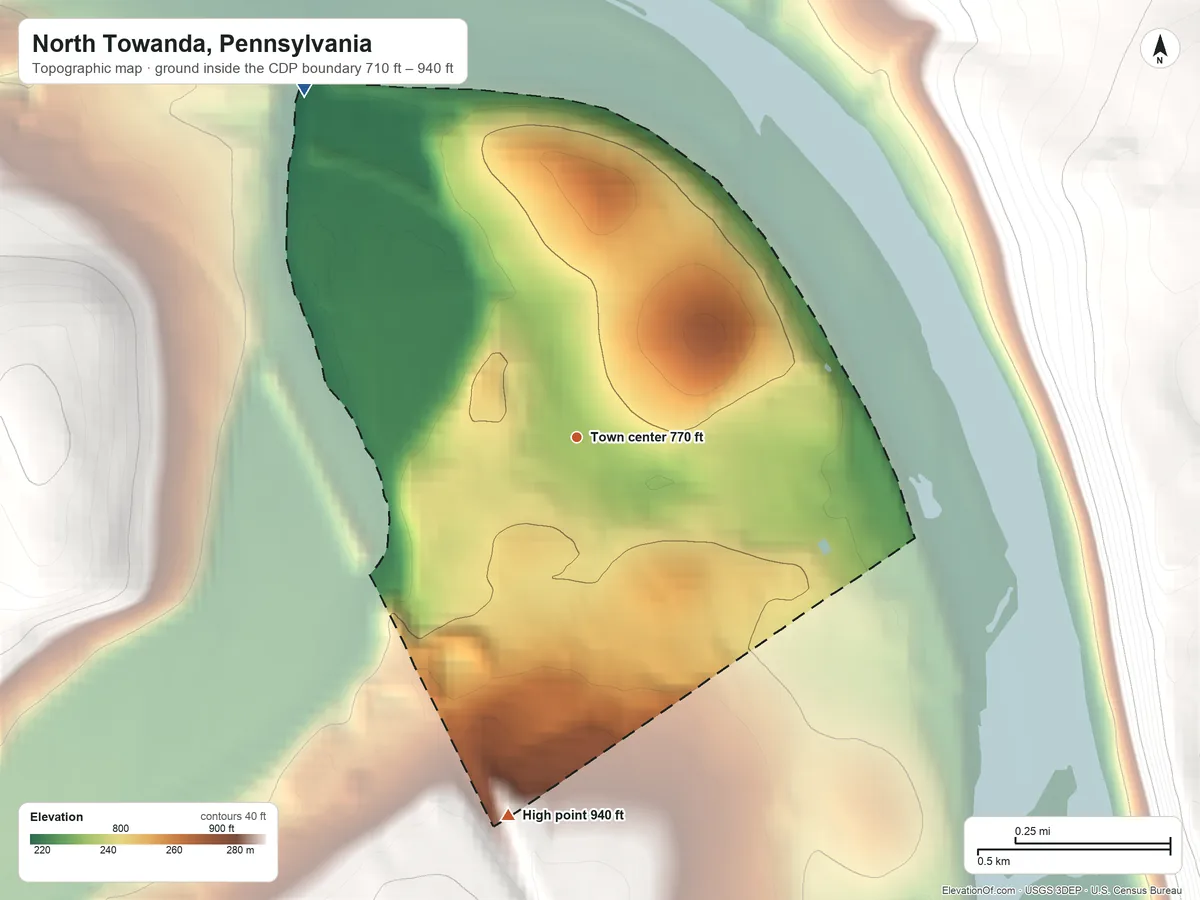Click the 900 ft legend tick label
Viewport: 1200px width, 900px height.
pyautogui.click(x=221, y=828)
